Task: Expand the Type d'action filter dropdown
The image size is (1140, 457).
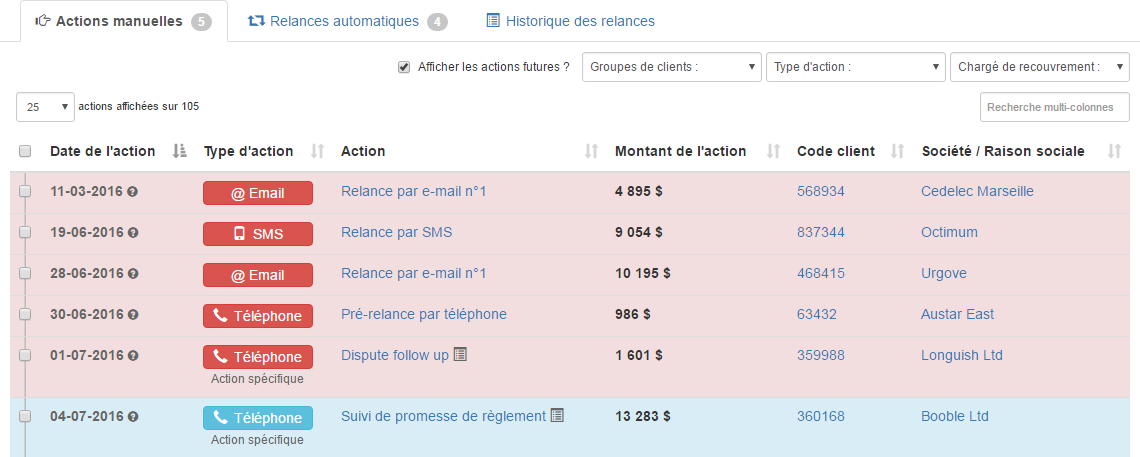Action: (x=855, y=67)
